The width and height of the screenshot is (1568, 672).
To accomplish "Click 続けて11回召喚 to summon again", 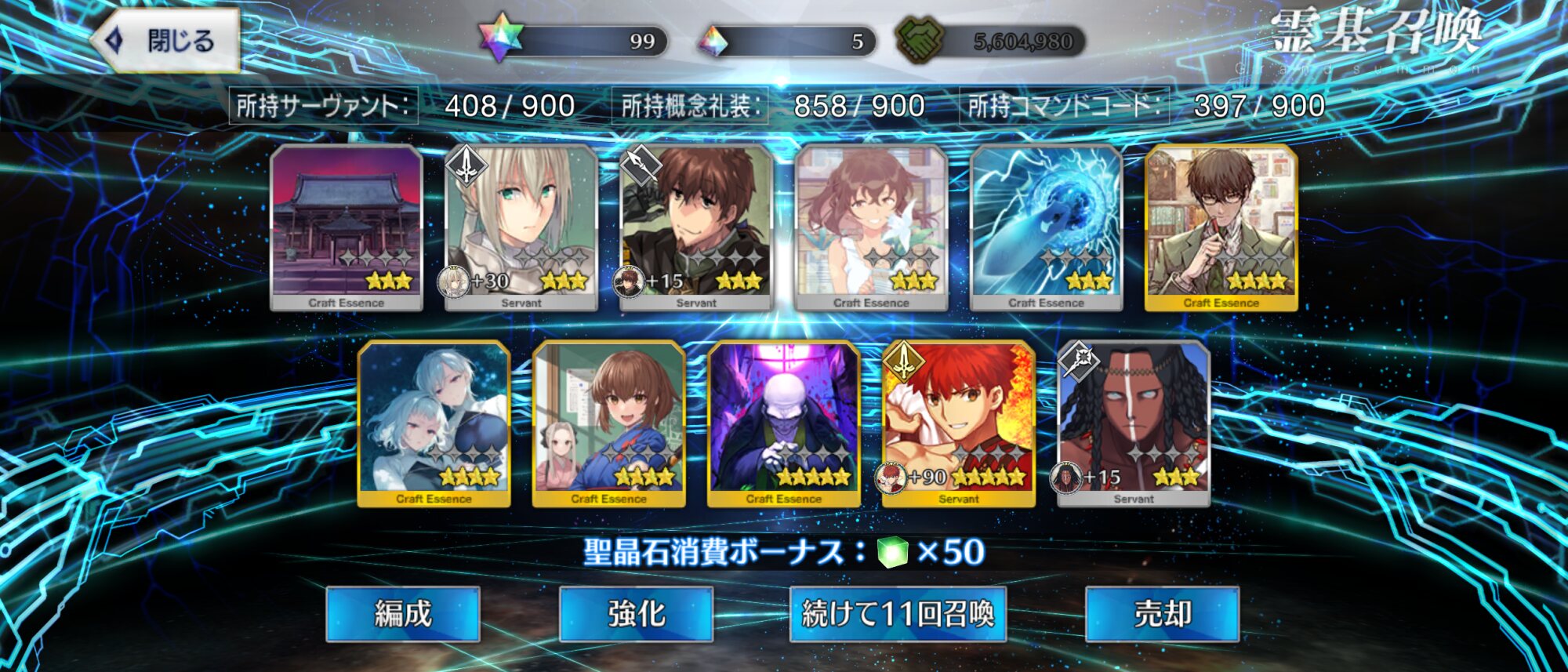I will [898, 614].
